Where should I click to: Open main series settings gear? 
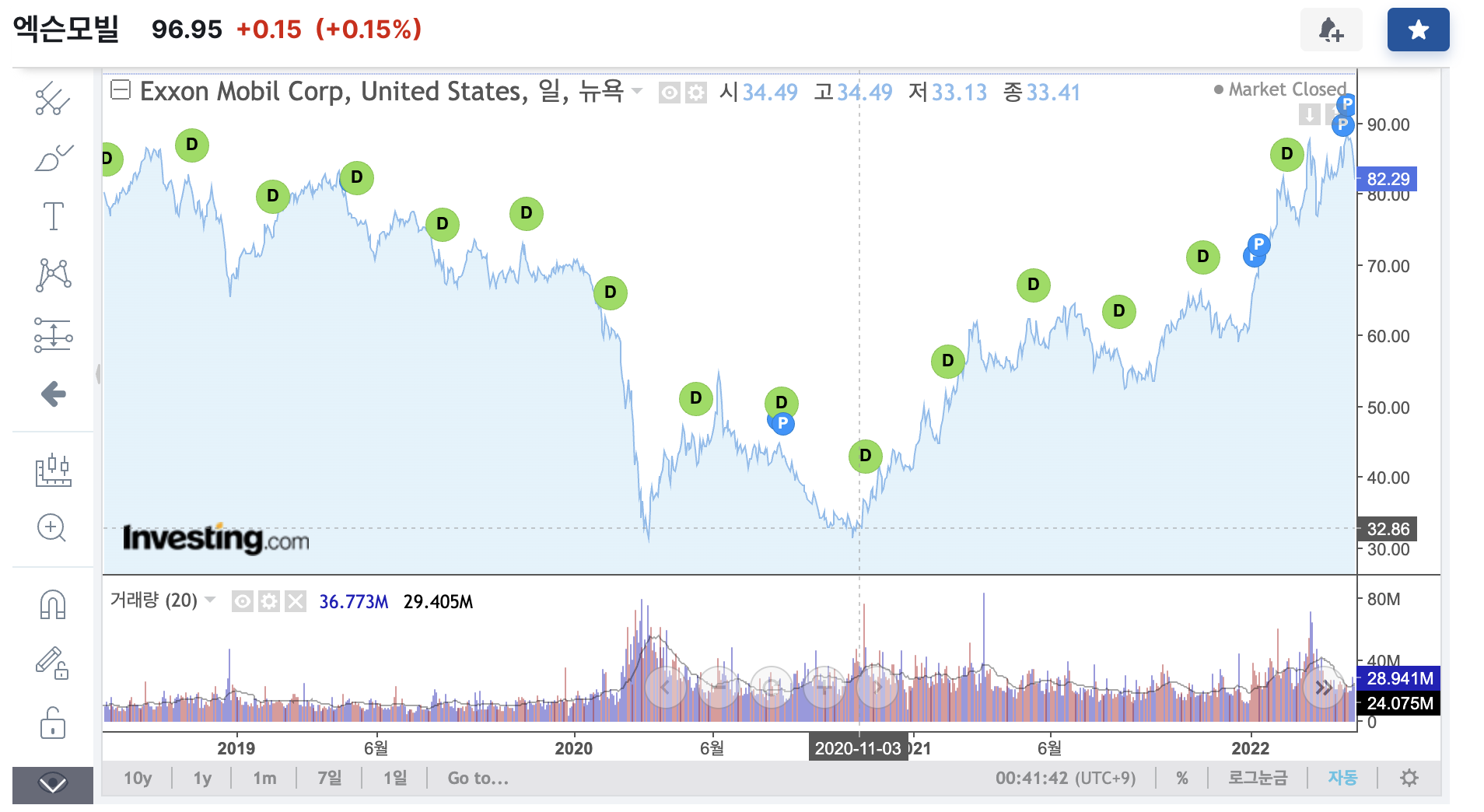point(696,93)
